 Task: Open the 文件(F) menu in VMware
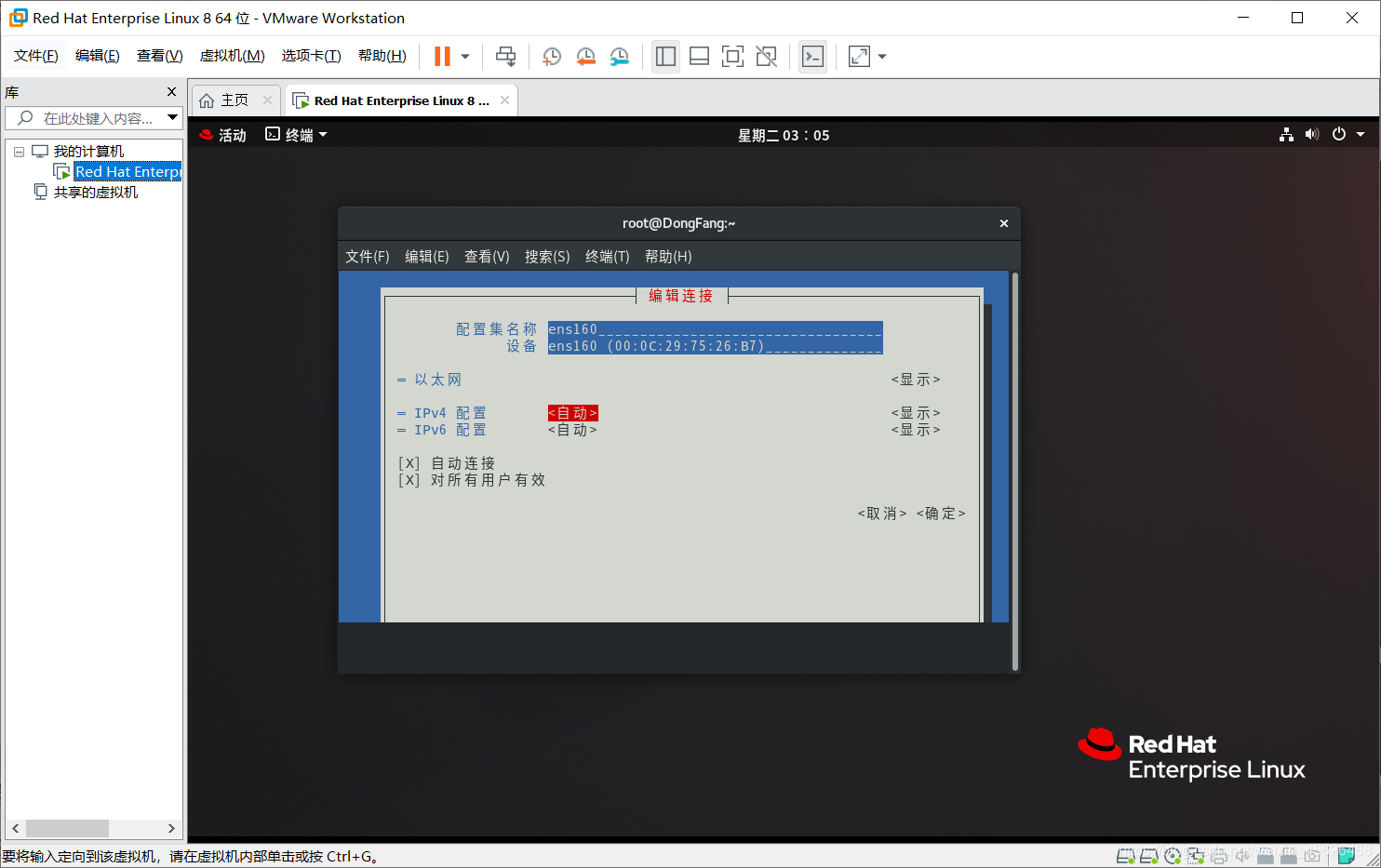[x=36, y=56]
